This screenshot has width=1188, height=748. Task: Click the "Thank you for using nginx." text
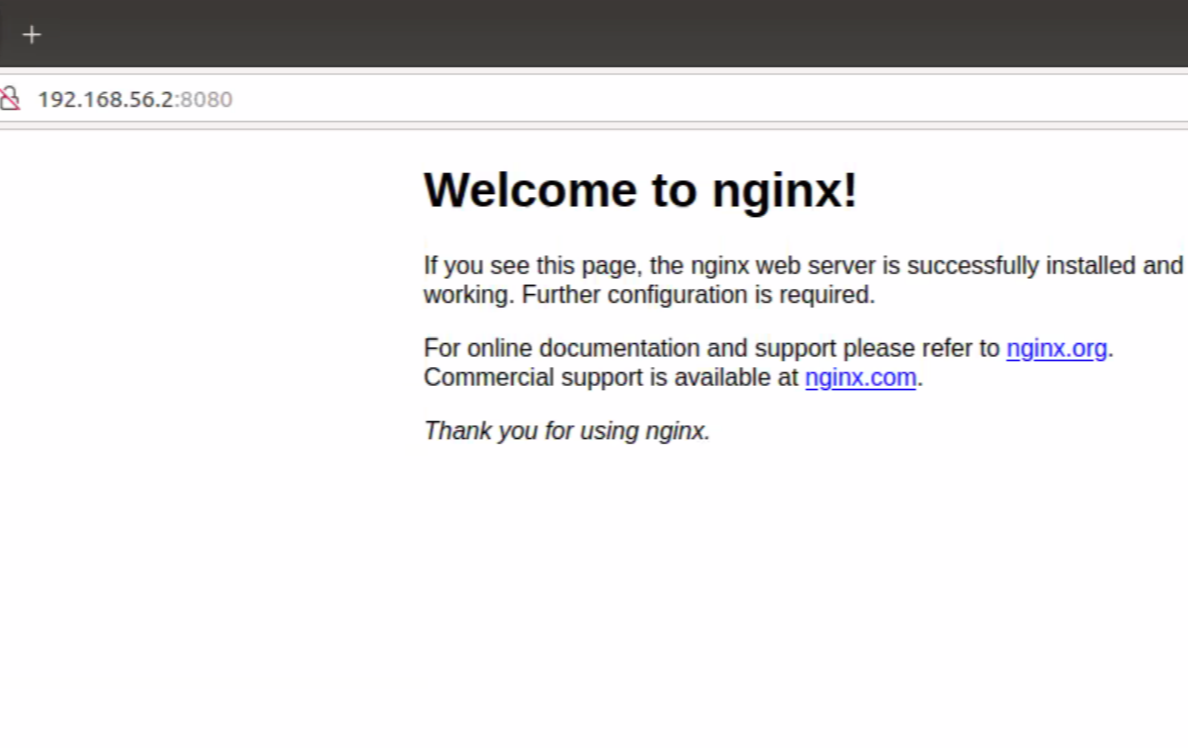(x=567, y=430)
